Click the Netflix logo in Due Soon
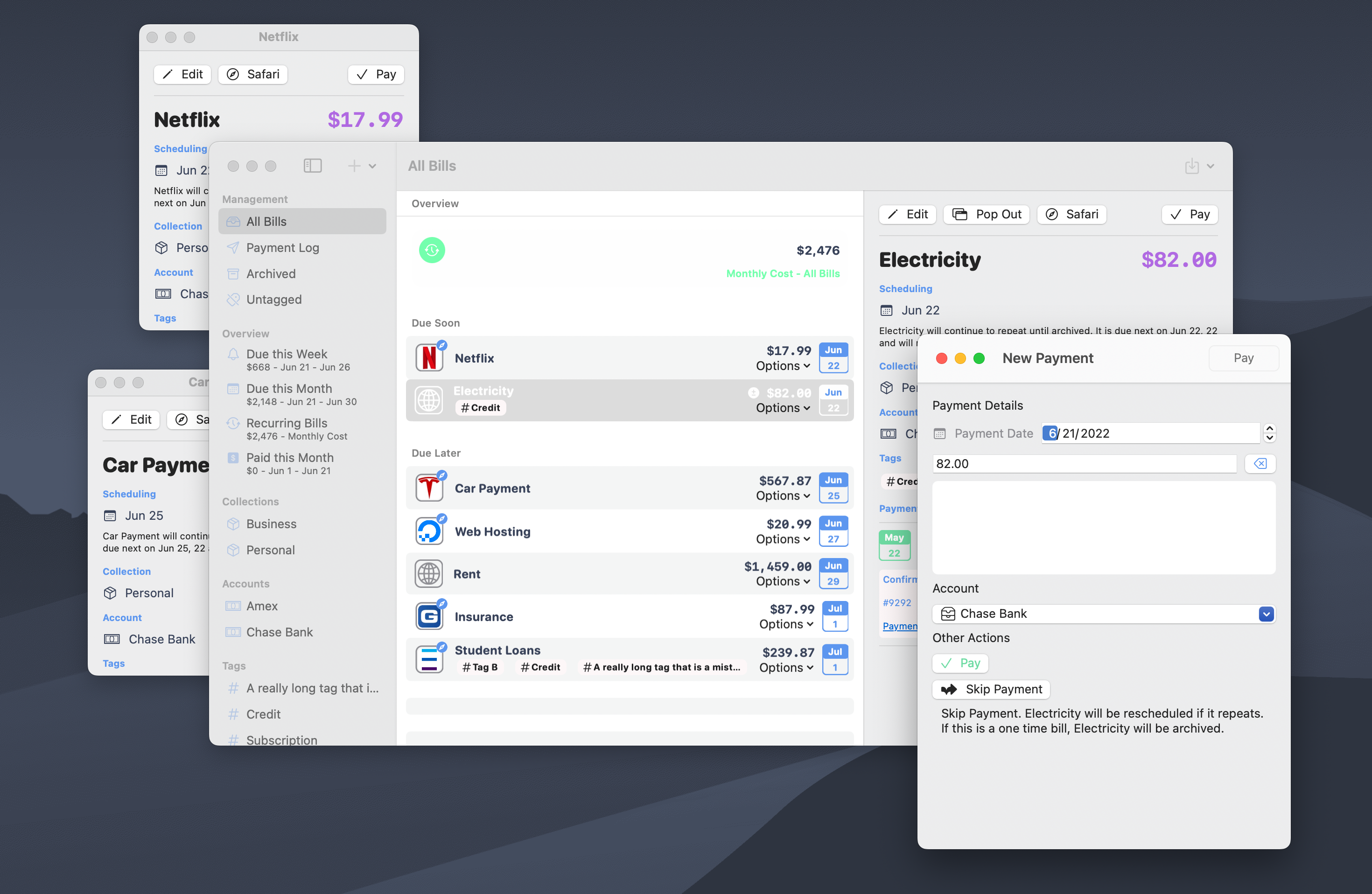 point(429,357)
